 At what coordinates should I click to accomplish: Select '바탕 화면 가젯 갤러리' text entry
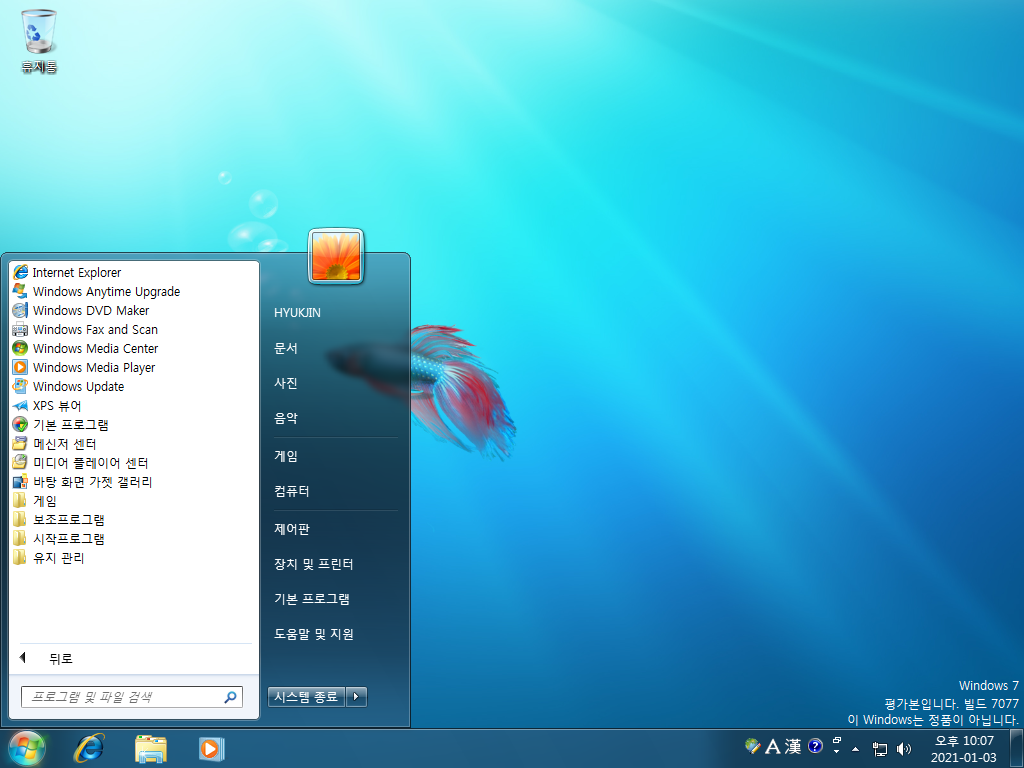click(x=93, y=482)
